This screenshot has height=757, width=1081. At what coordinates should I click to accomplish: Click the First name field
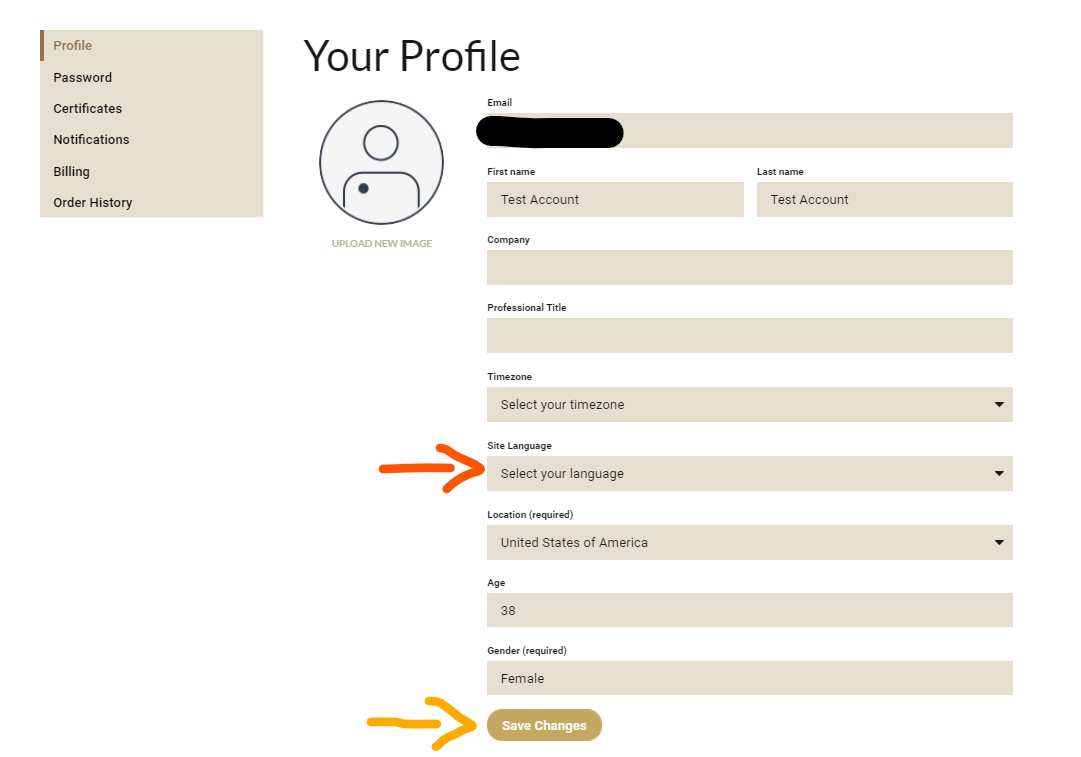click(615, 199)
